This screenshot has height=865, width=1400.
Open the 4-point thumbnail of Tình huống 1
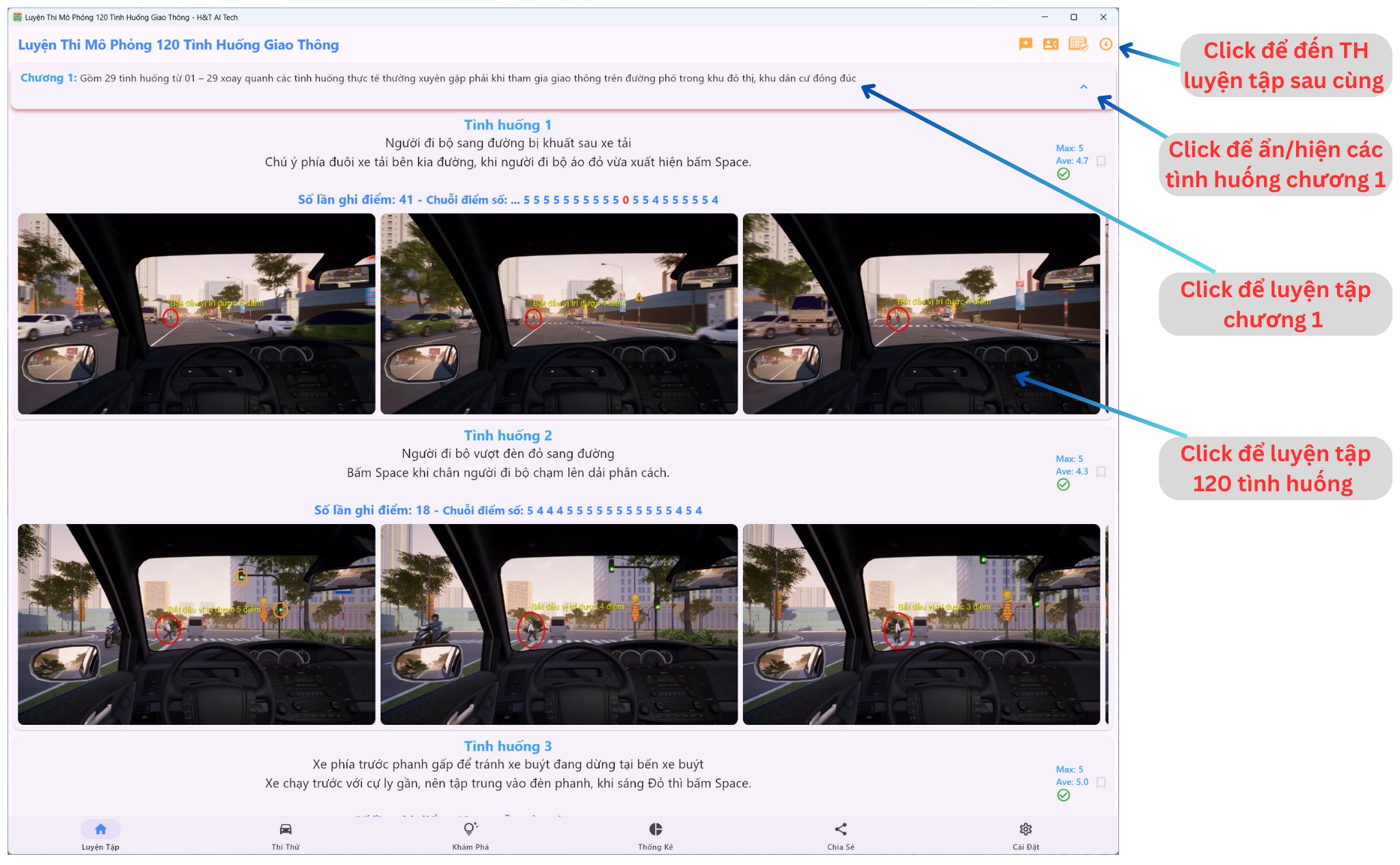point(559,314)
